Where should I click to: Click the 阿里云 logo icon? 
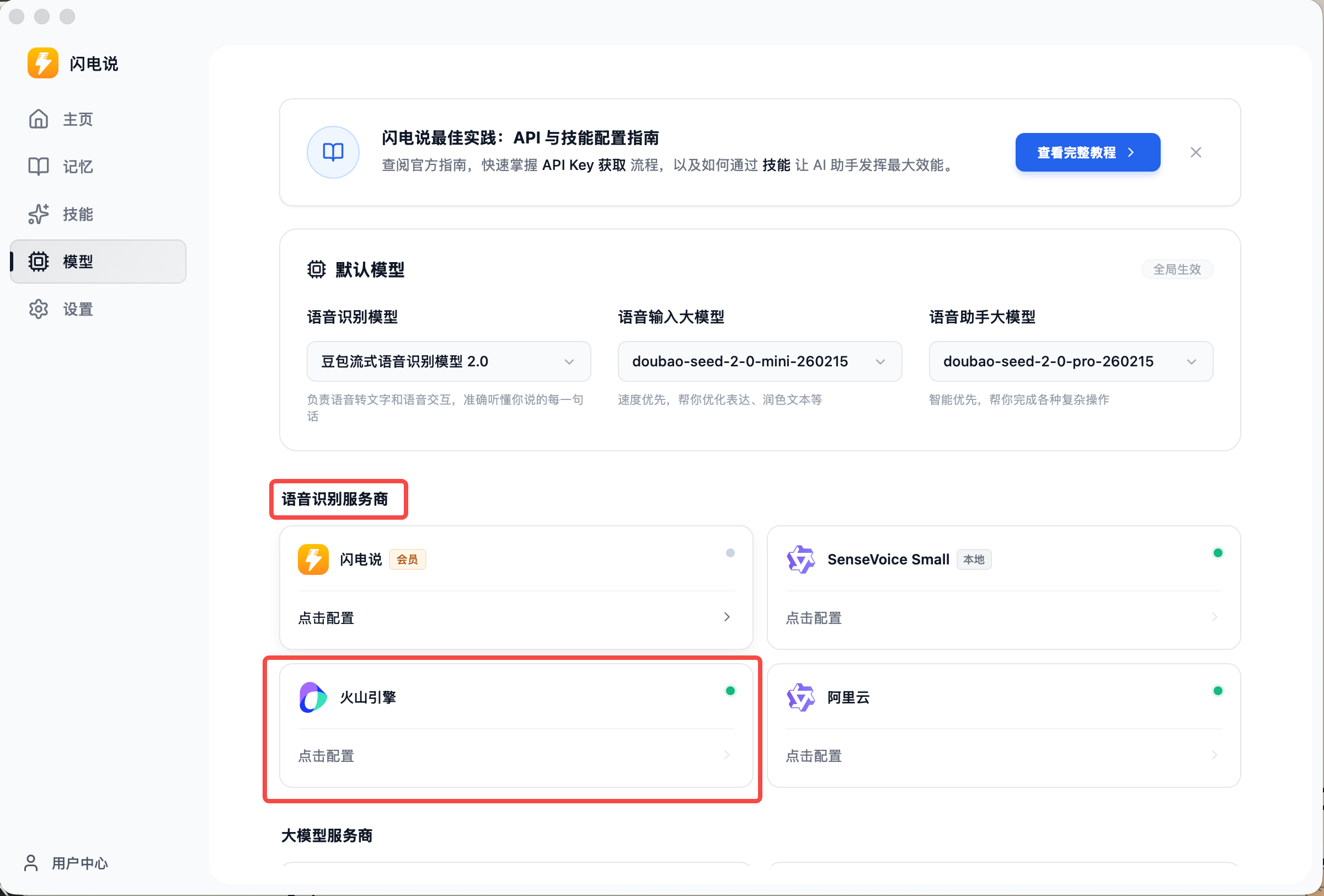[801, 697]
